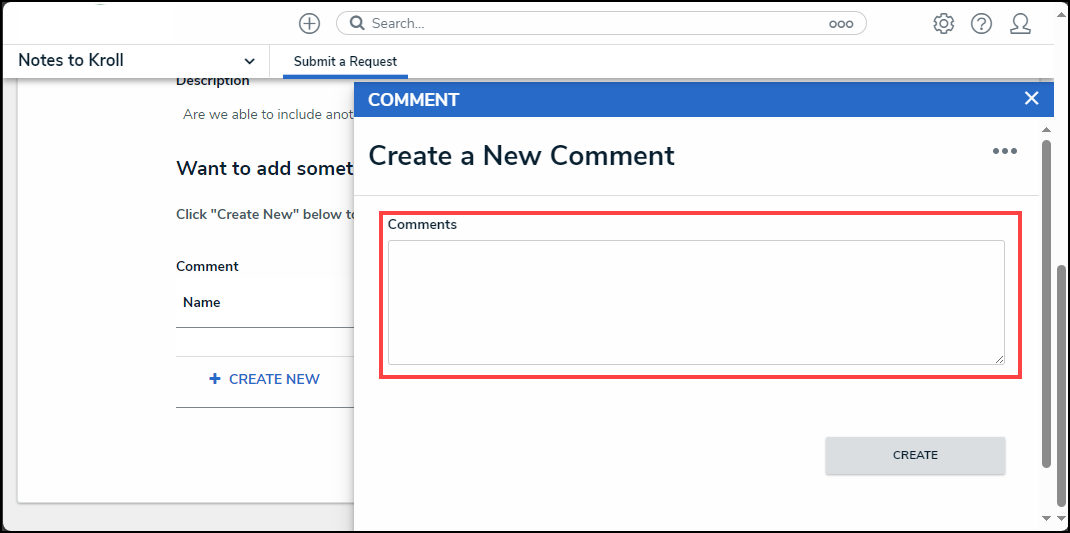1070x533 pixels.
Task: Click the plus circle add icon
Action: [x=309, y=23]
